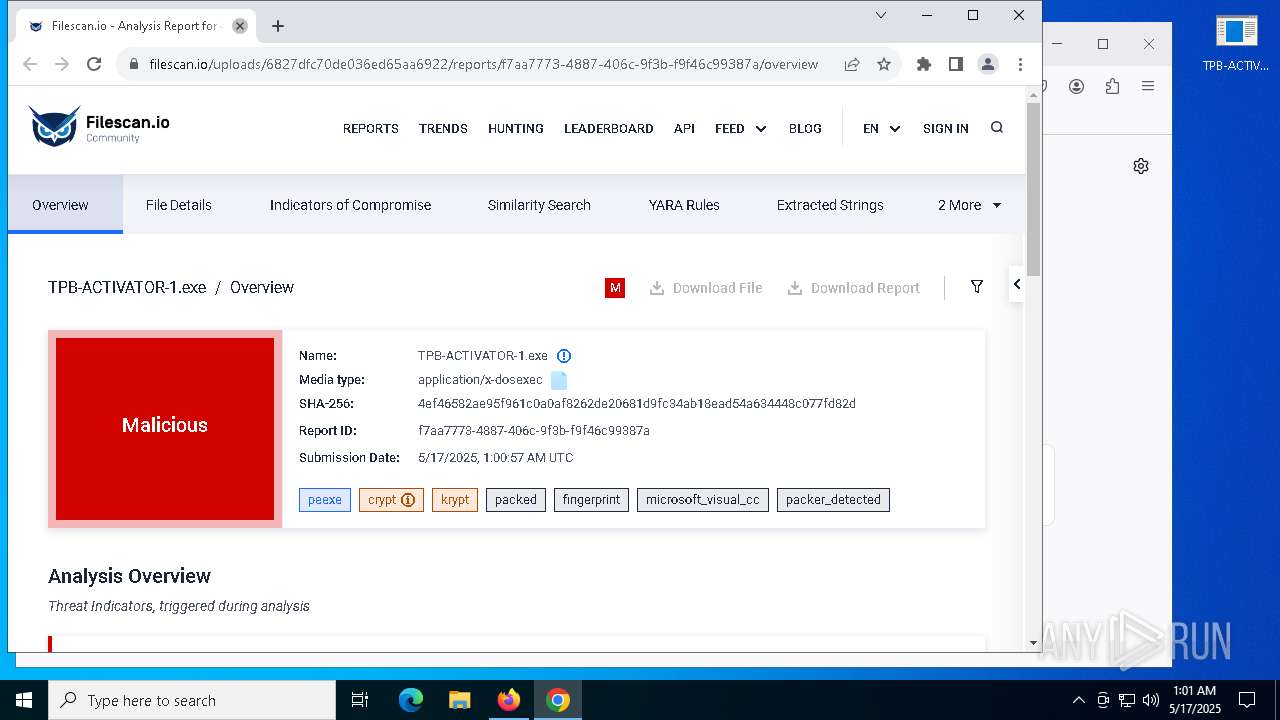Click the red Malicious verdict box
1280x720 pixels.
pyautogui.click(x=165, y=429)
